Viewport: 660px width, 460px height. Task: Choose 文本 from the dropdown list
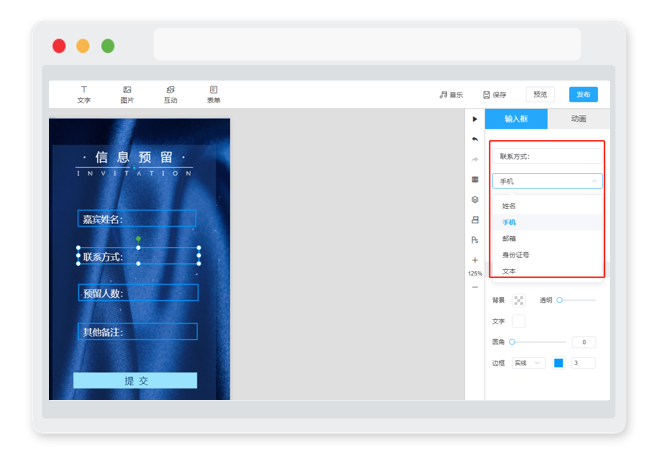[x=547, y=271]
